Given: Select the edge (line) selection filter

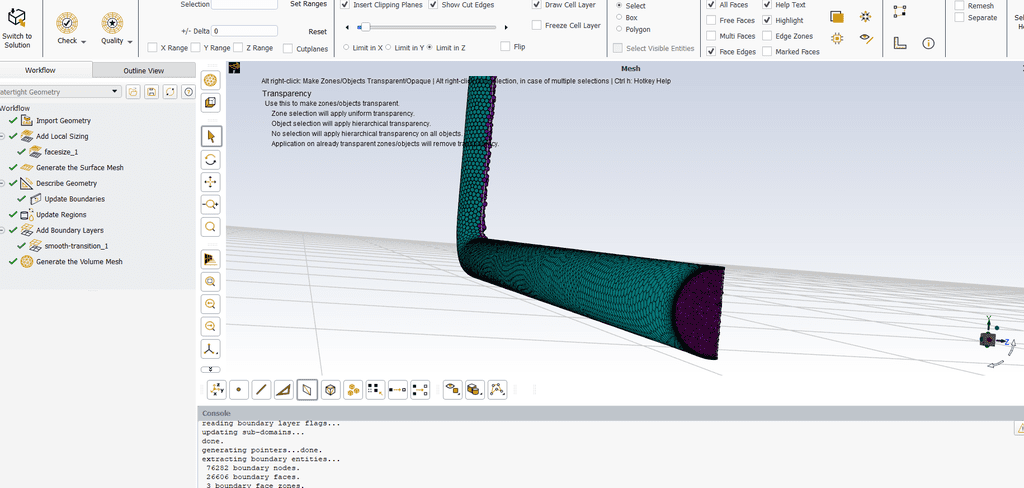Looking at the screenshot, I should [x=261, y=390].
